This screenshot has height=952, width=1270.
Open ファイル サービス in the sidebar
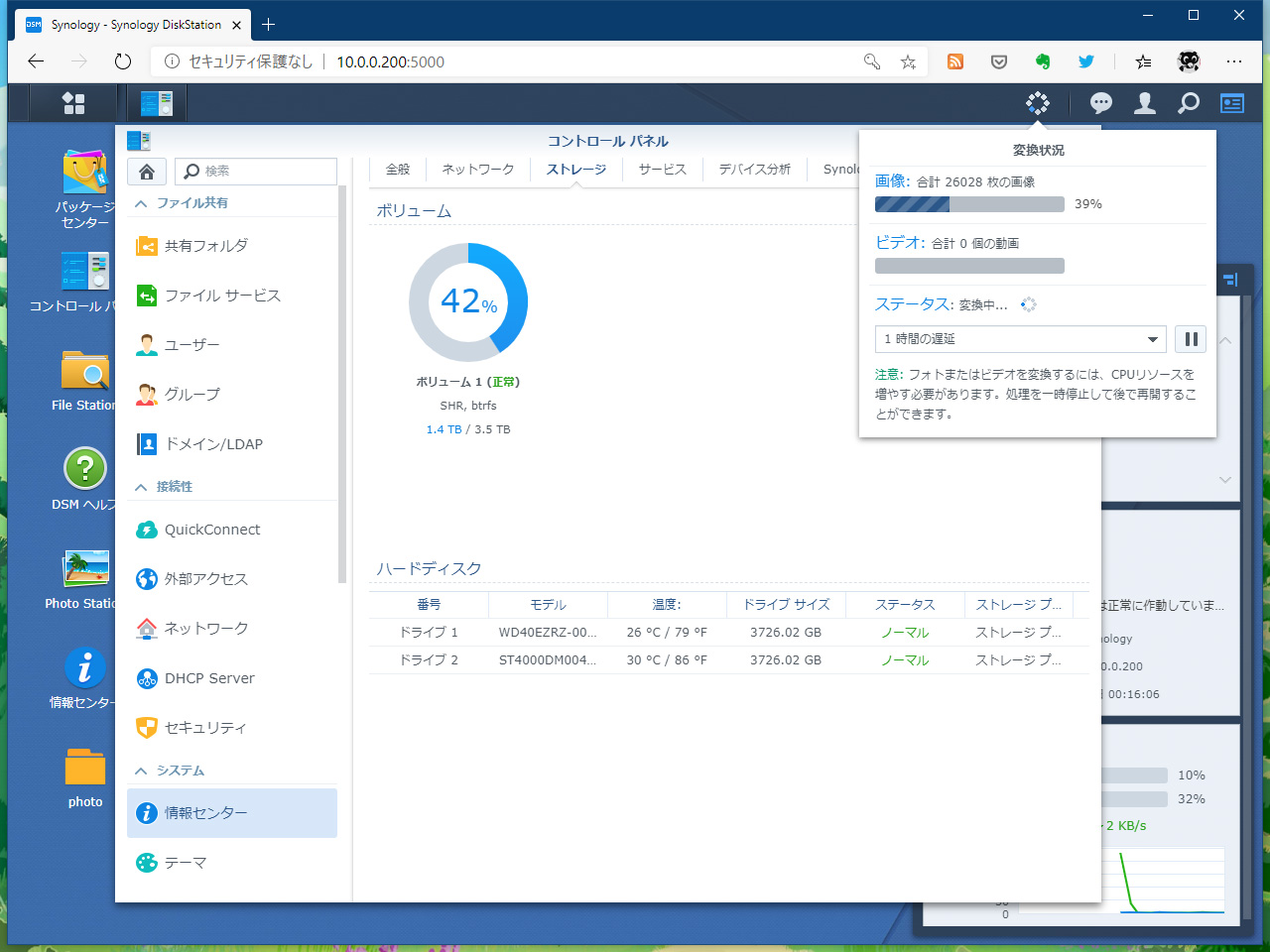(232, 296)
